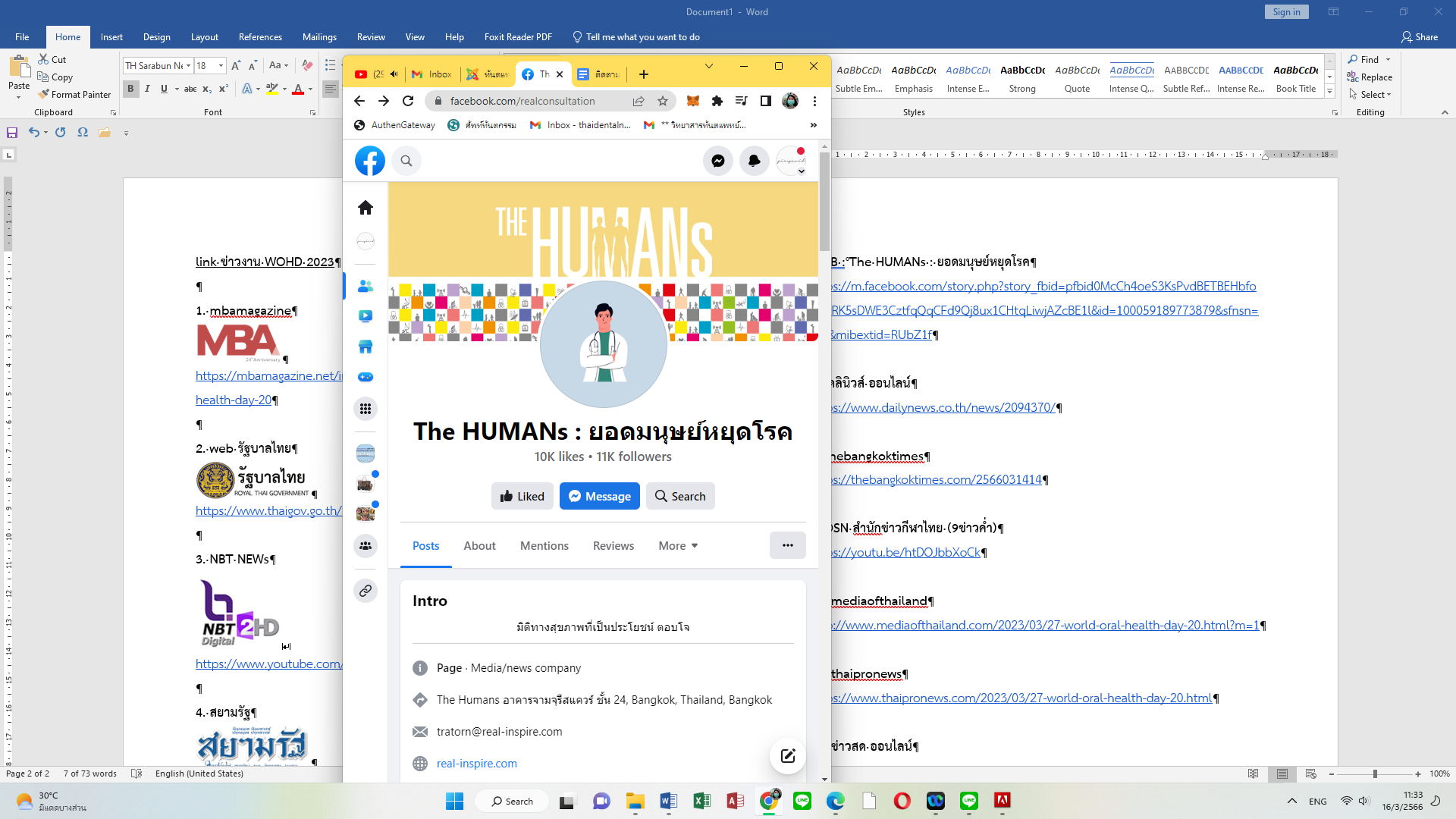Open the Word File menu
1456x819 pixels.
pyautogui.click(x=22, y=36)
